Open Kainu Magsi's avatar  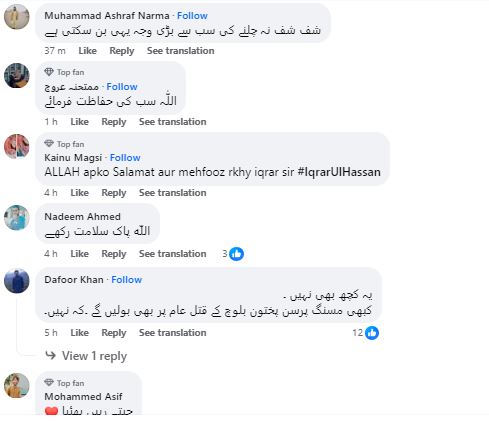[x=17, y=146]
